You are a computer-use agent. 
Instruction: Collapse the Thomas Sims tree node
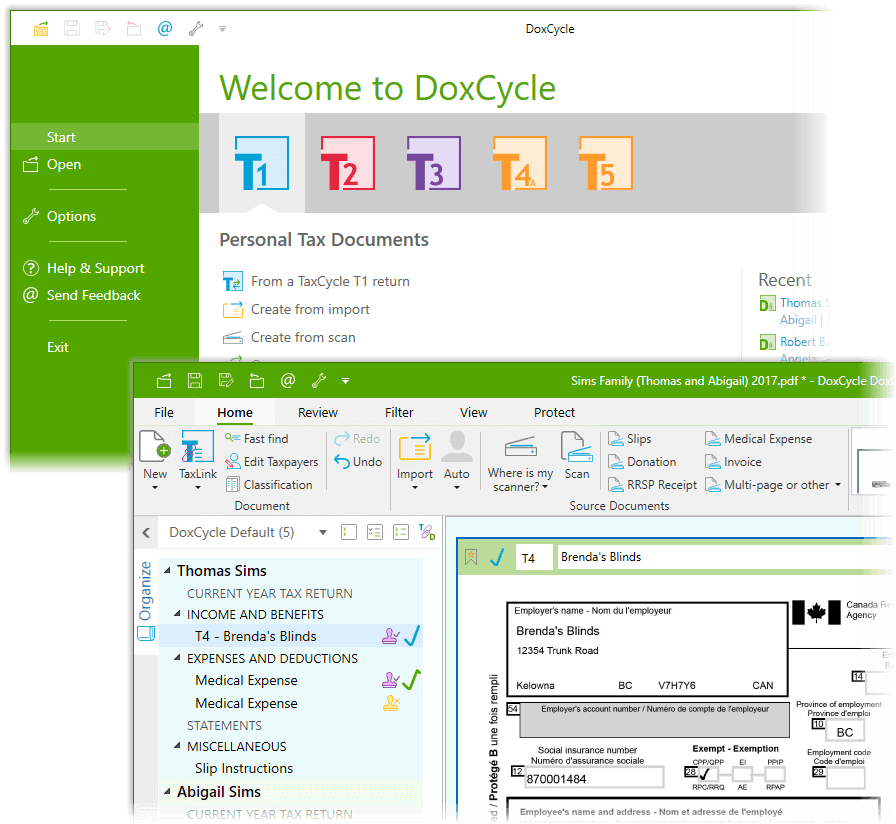tap(167, 570)
